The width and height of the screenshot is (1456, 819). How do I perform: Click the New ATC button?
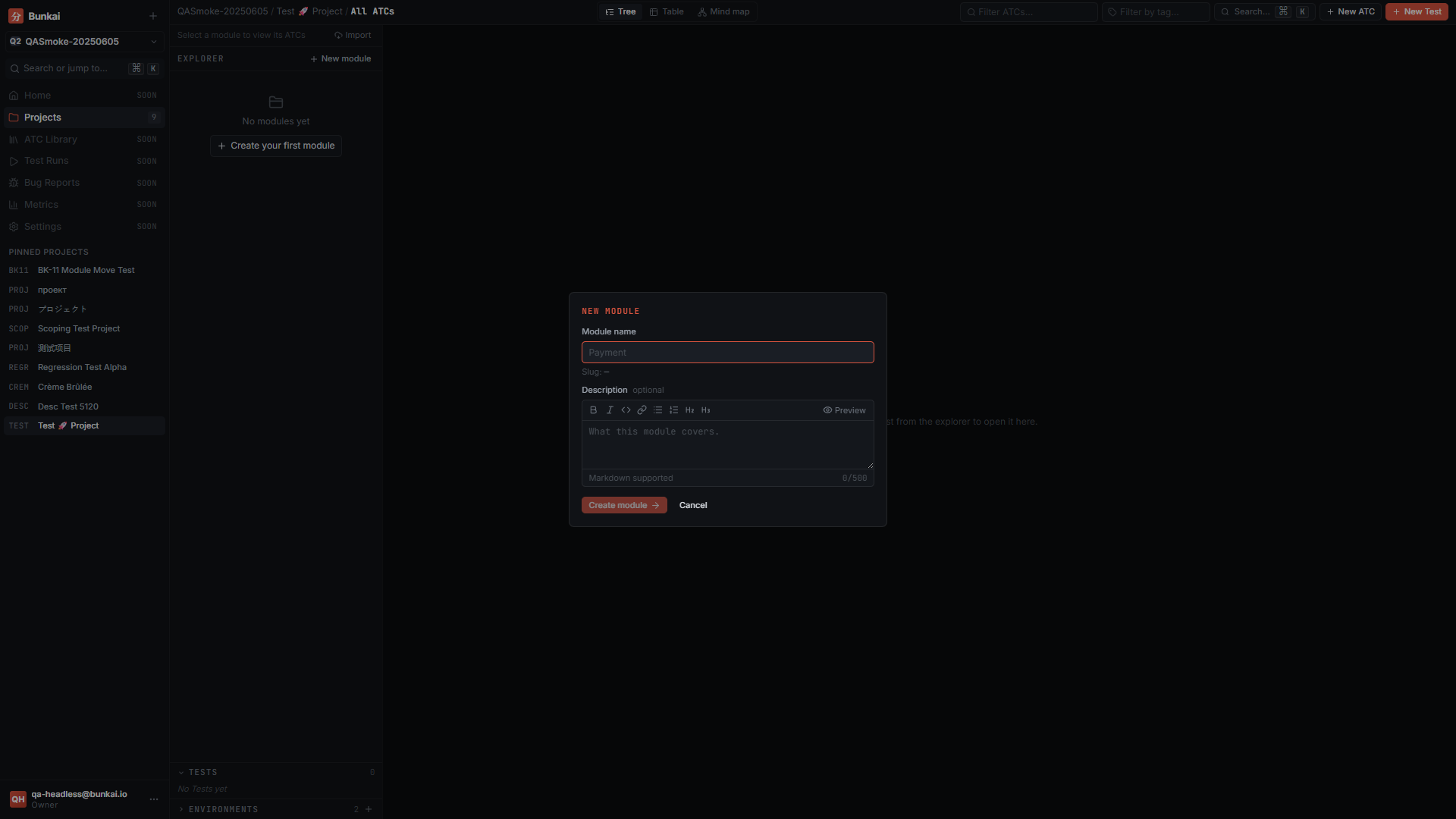1351,12
